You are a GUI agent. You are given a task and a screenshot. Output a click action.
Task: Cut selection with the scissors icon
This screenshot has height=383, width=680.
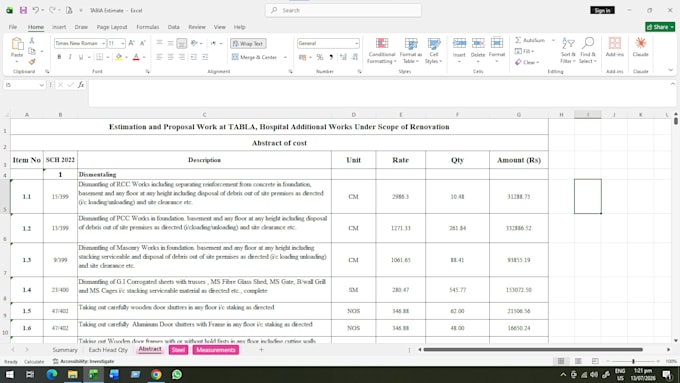[32, 40]
